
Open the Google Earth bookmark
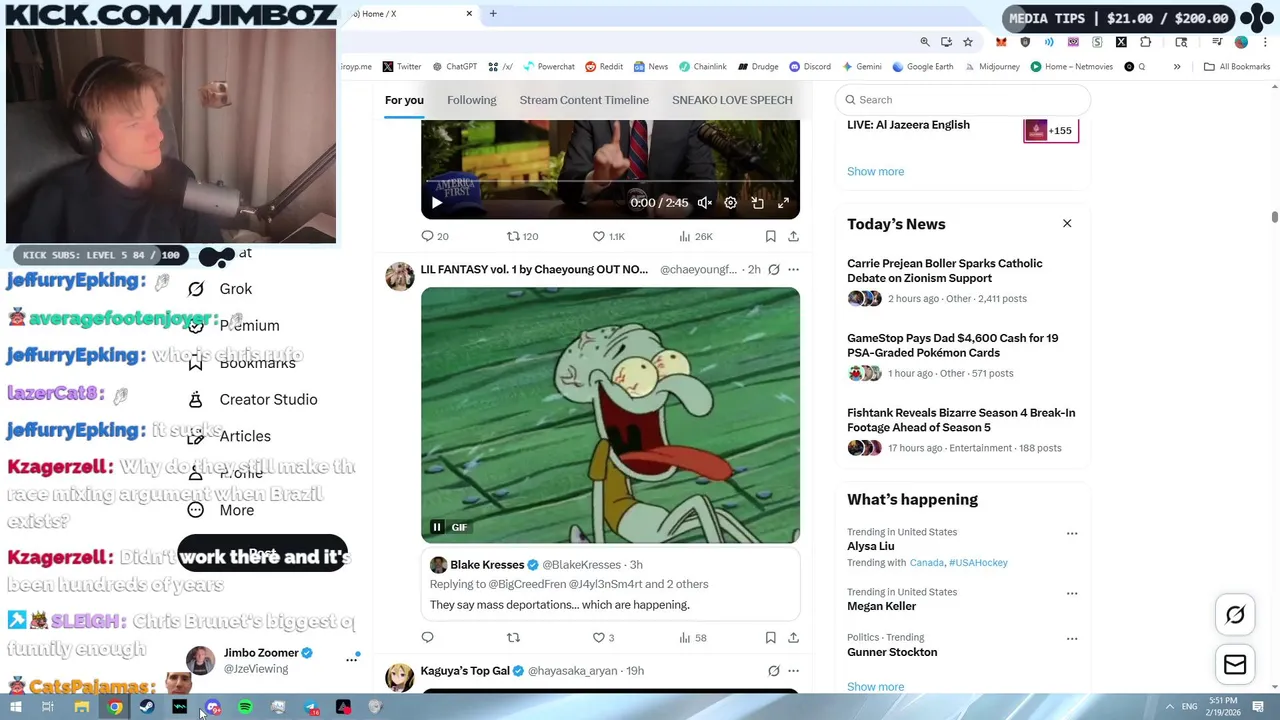(x=922, y=67)
